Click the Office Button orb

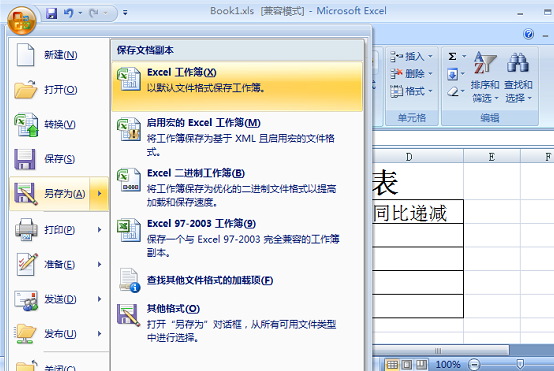pos(22,20)
